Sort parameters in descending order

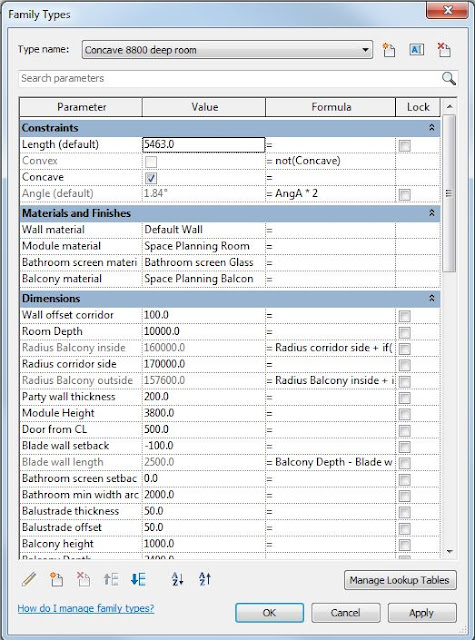pos(205,579)
